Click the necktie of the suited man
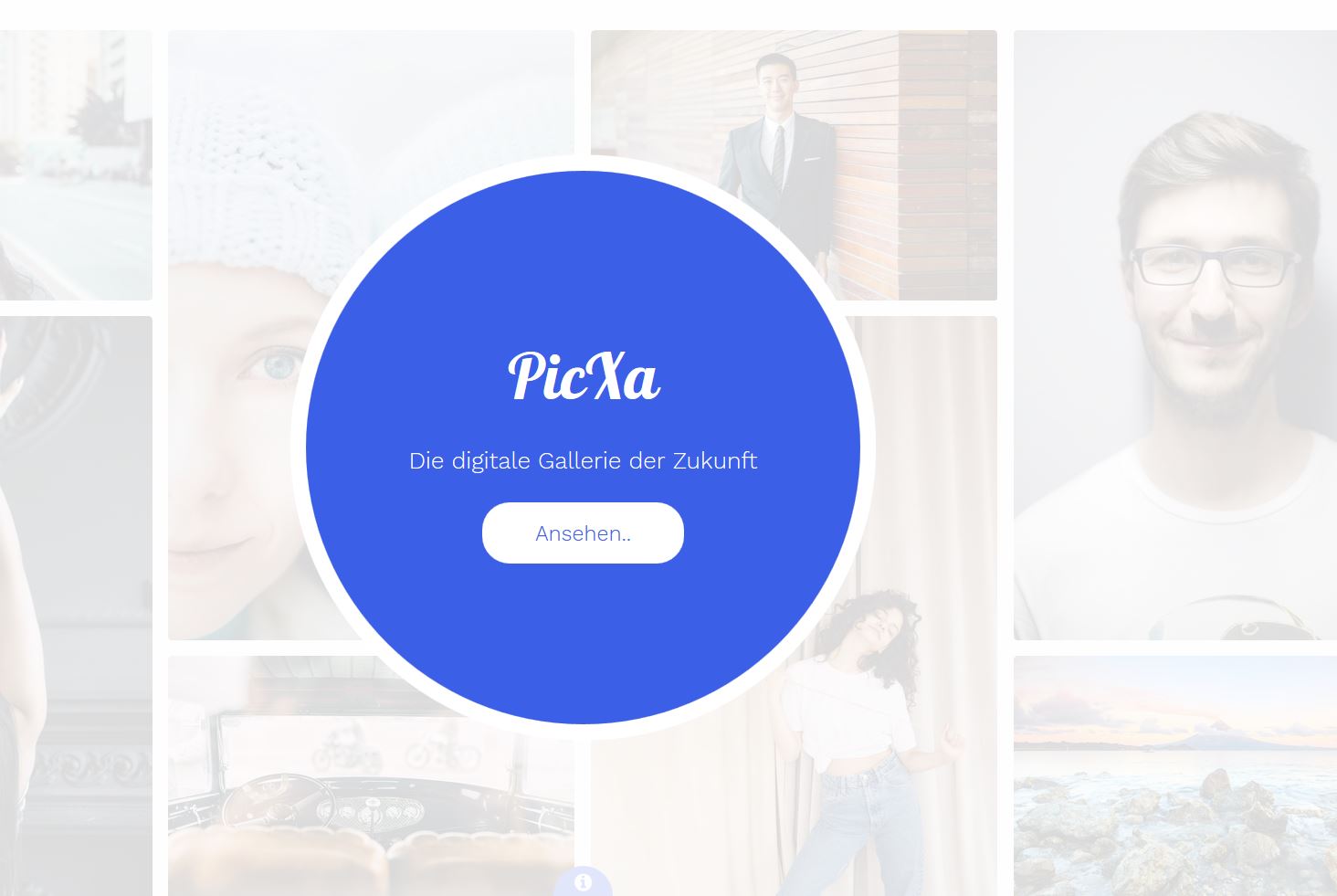This screenshot has height=896, width=1337. pos(778,157)
